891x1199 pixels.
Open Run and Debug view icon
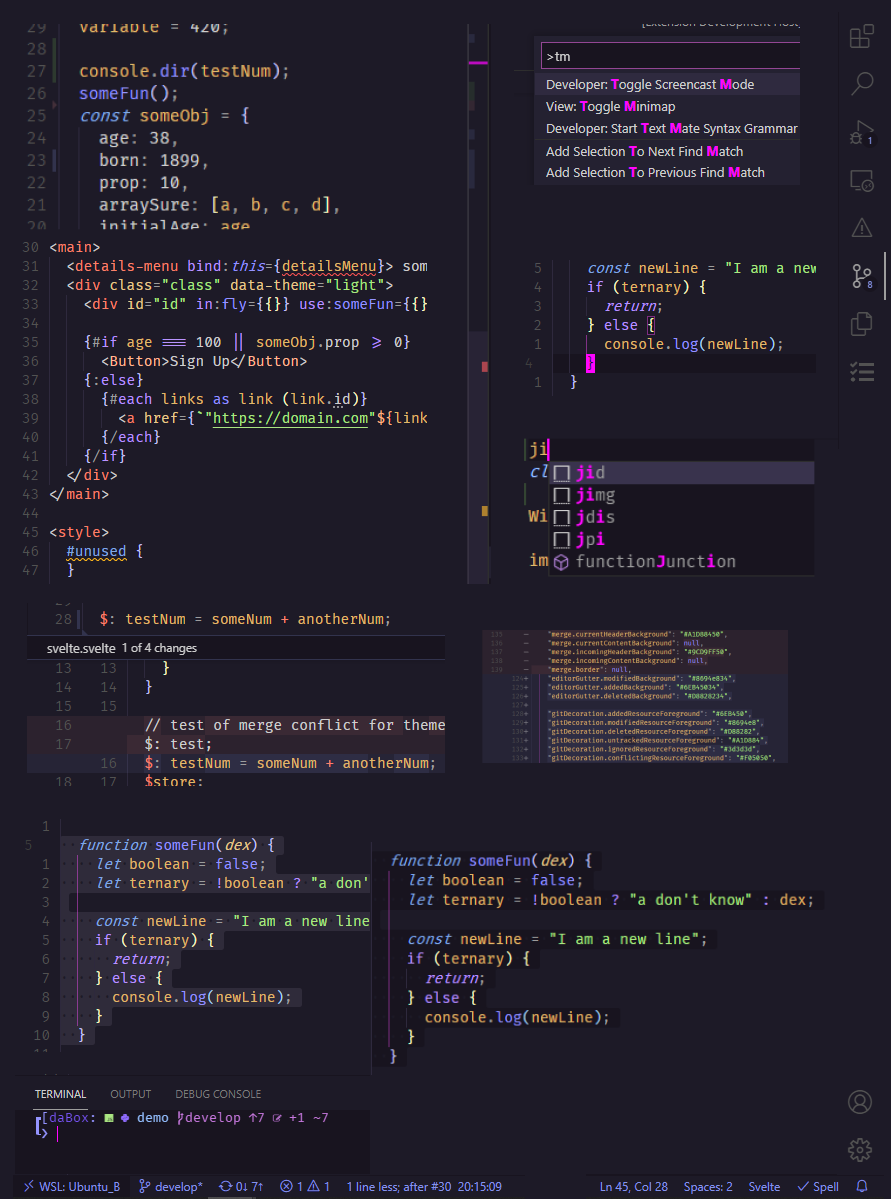coord(862,132)
